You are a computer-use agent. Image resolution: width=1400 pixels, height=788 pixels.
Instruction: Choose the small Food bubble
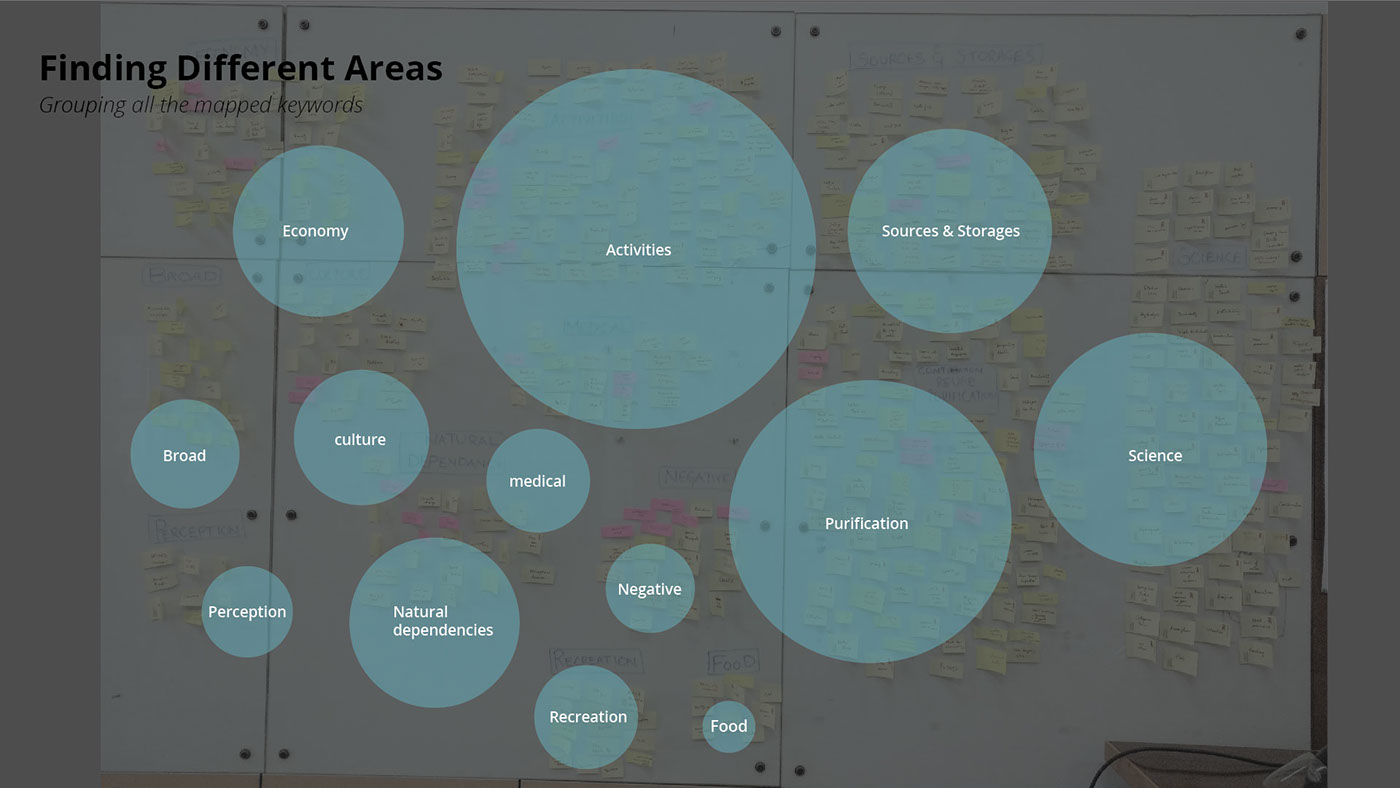click(x=729, y=726)
